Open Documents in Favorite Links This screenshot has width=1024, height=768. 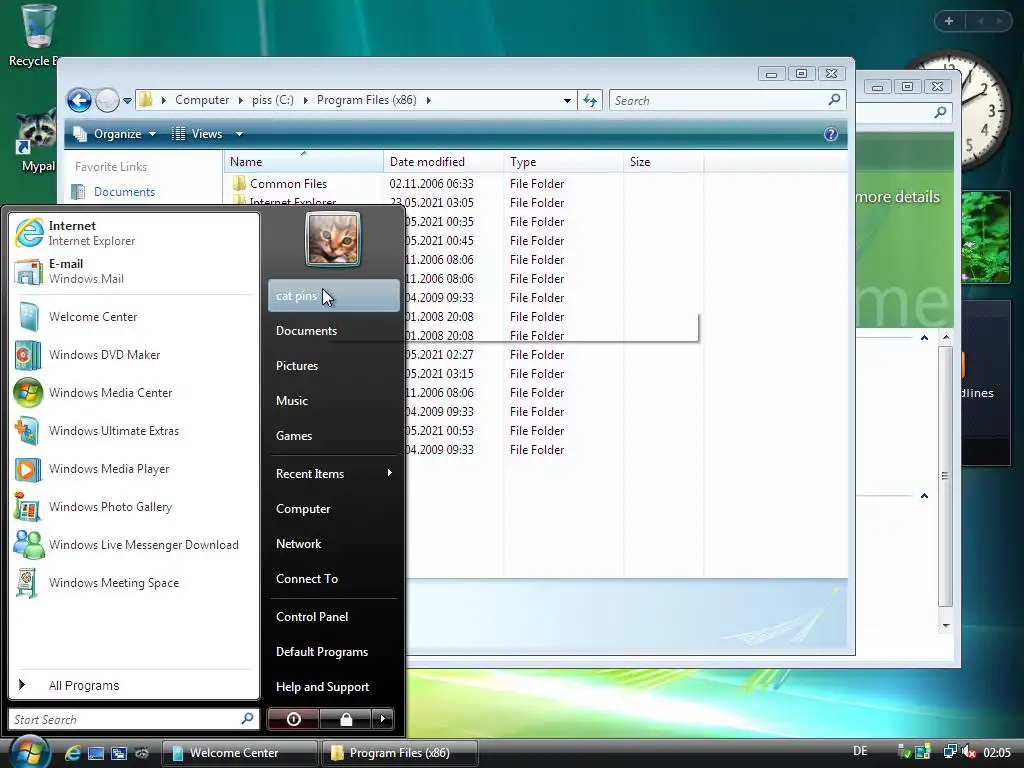click(124, 192)
